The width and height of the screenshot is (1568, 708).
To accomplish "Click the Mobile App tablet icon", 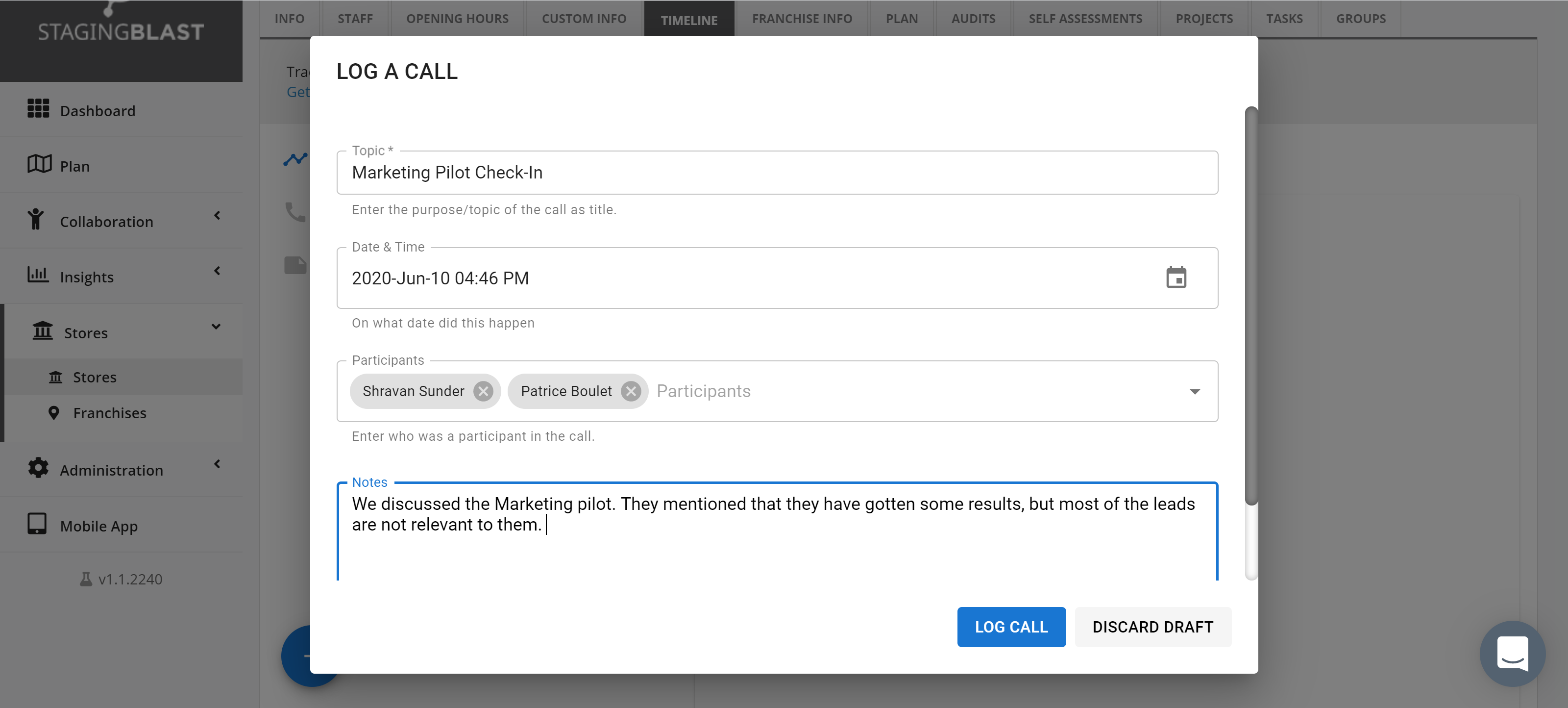I will [37, 523].
